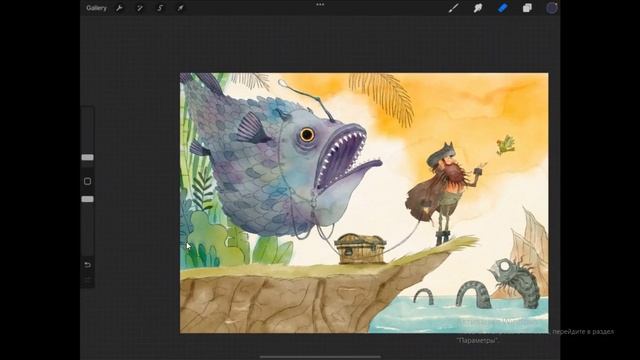Open the Adjustments magic wand menu
Viewport: 640px width, 360px height.
pyautogui.click(x=140, y=8)
